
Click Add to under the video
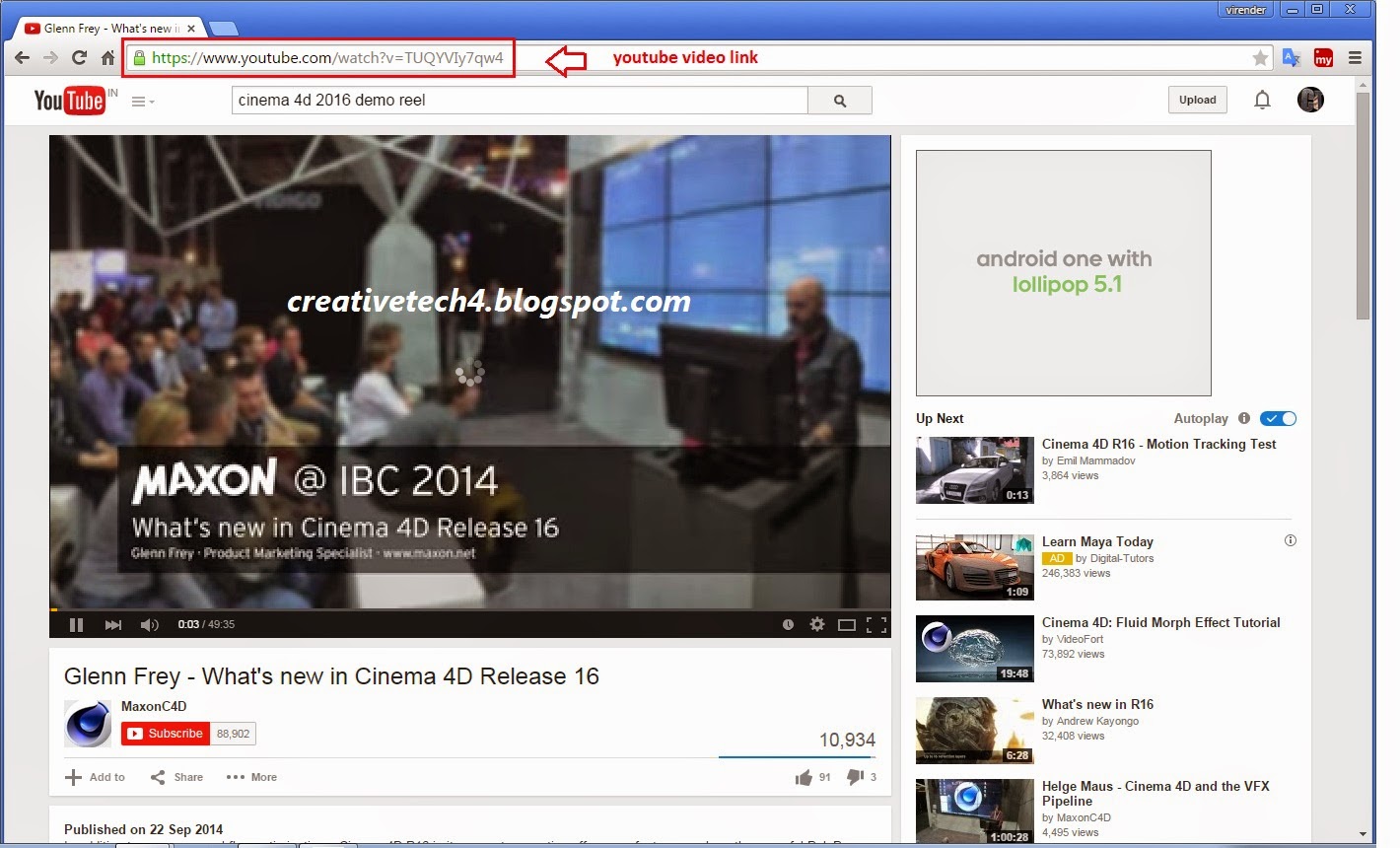[x=96, y=777]
